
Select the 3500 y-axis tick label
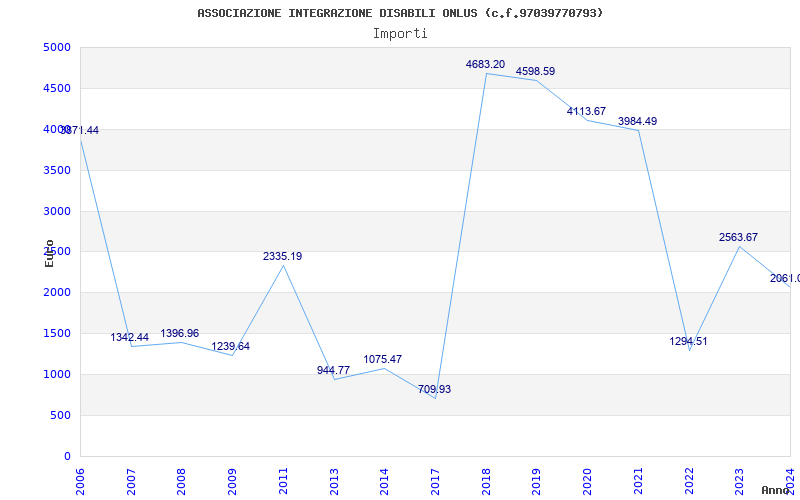pos(57,170)
